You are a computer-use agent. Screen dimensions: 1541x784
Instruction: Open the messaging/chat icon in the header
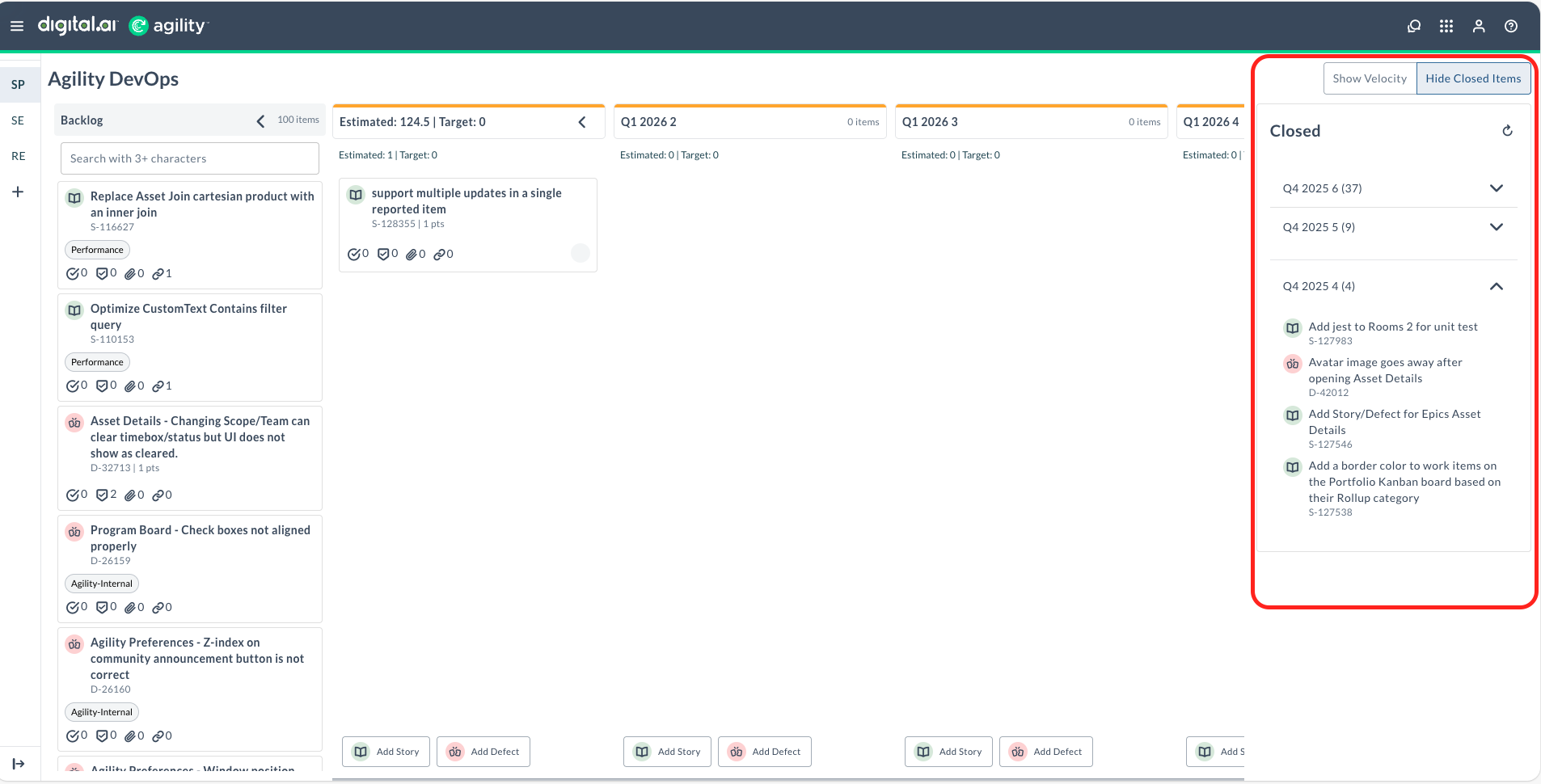tap(1414, 25)
